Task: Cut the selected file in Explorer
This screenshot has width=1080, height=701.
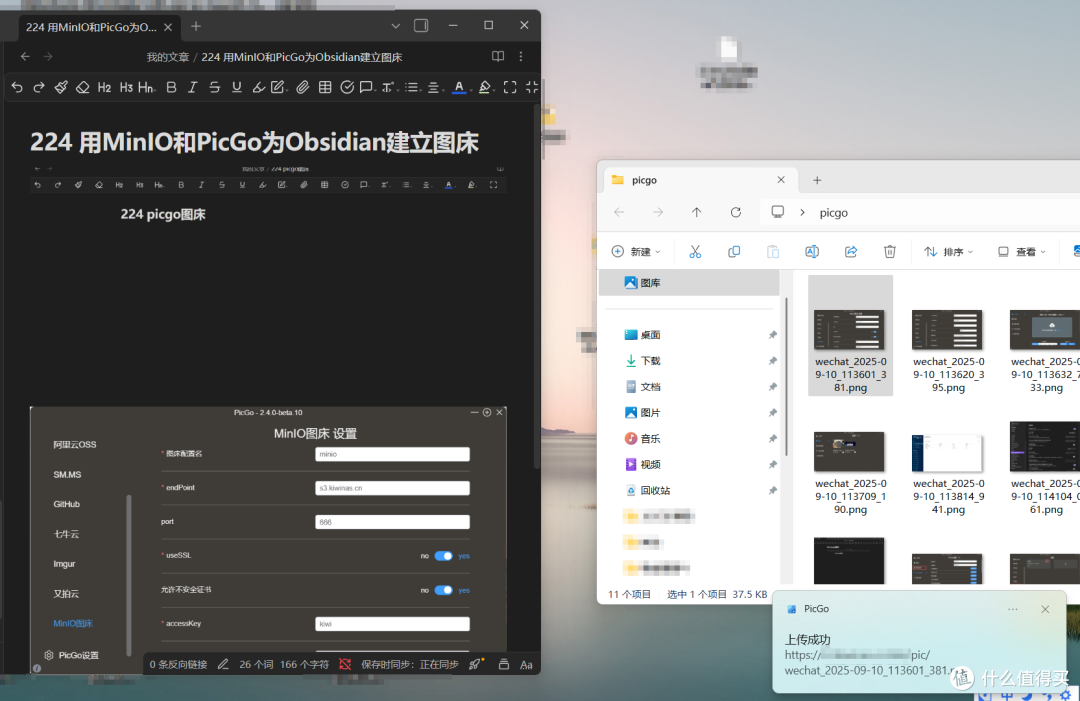Action: point(695,251)
